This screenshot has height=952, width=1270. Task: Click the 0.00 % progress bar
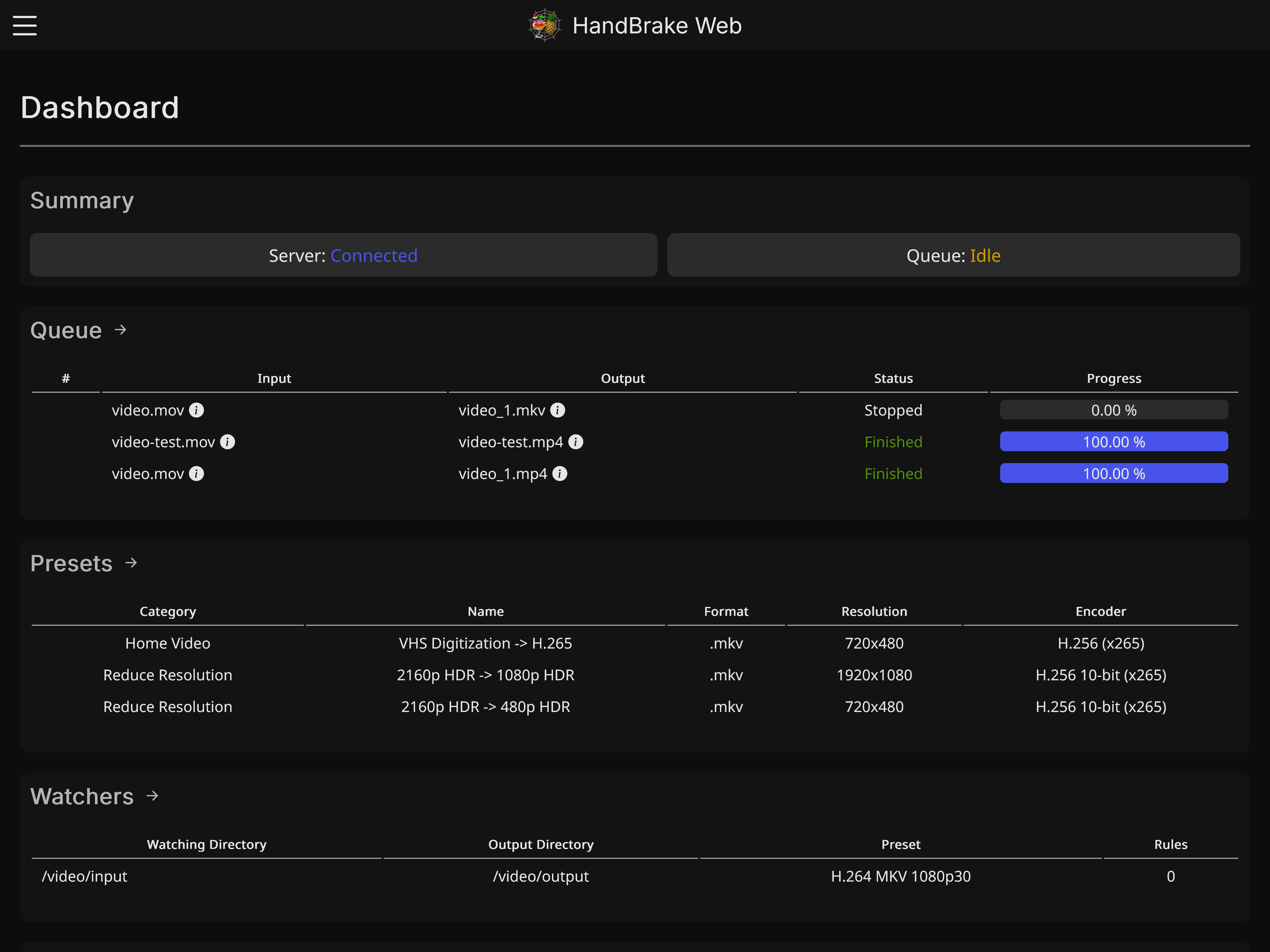coord(1114,410)
